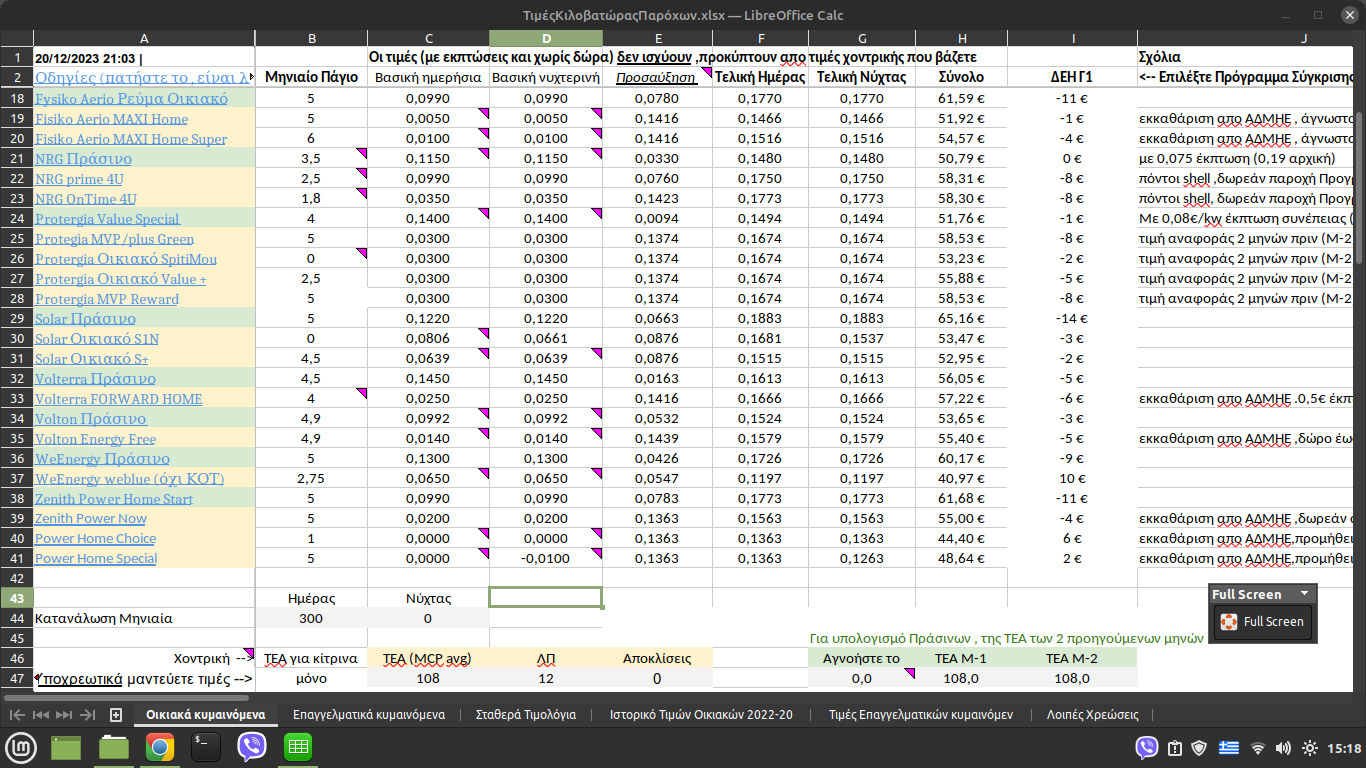1366x768 pixels.
Task: Switch to the Οικιακά κυμαινόμενα sheet tab
Action: click(x=205, y=715)
